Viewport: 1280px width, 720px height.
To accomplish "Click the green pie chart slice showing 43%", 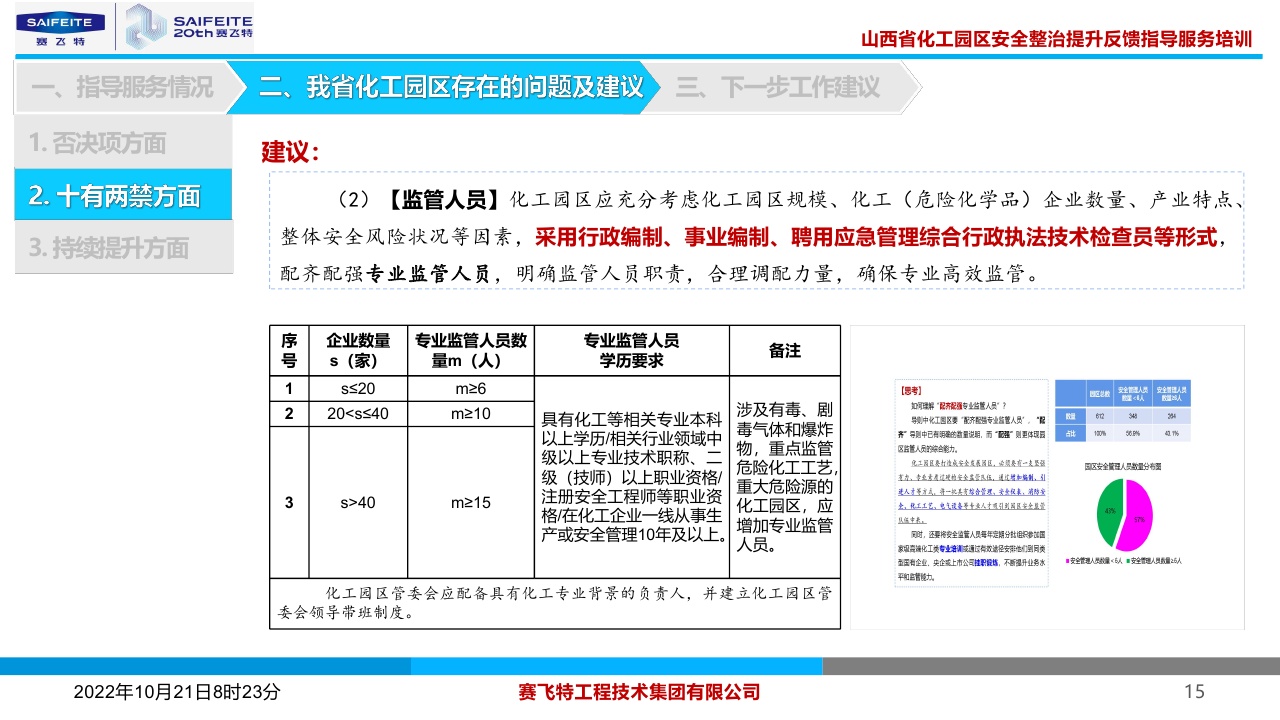I will pos(1108,512).
